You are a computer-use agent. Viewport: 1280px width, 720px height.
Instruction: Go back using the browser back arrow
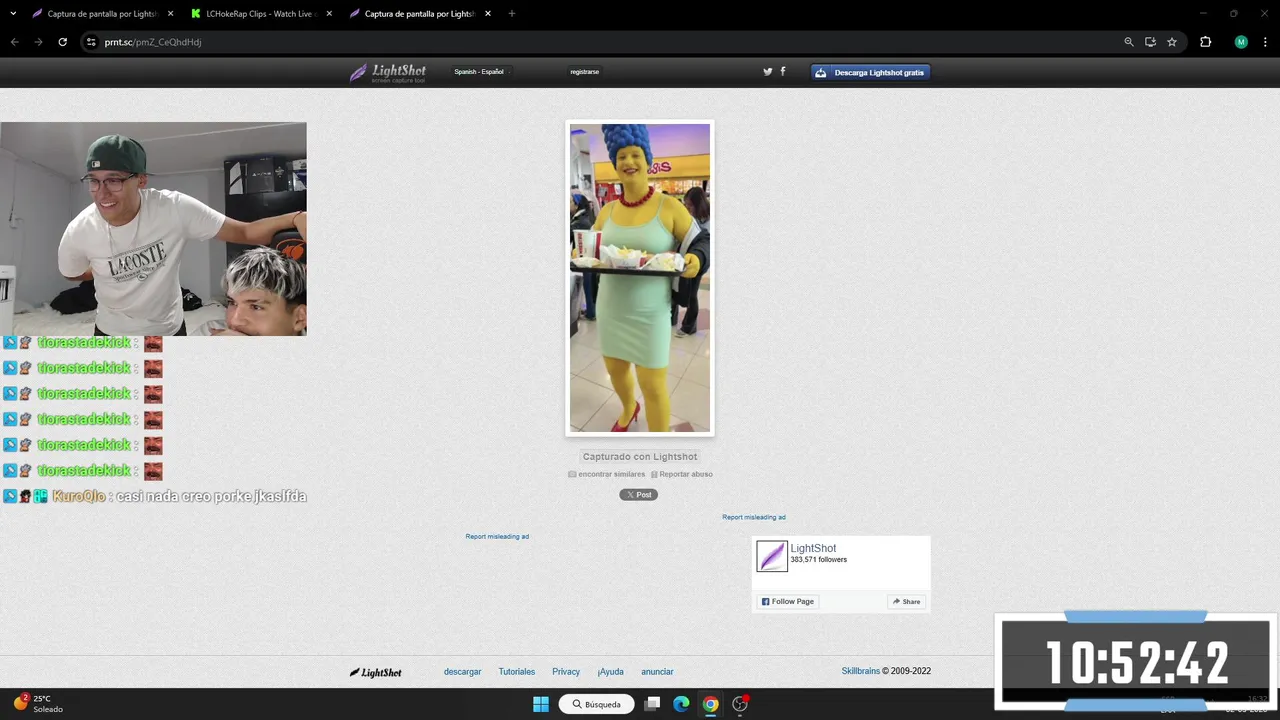point(14,42)
